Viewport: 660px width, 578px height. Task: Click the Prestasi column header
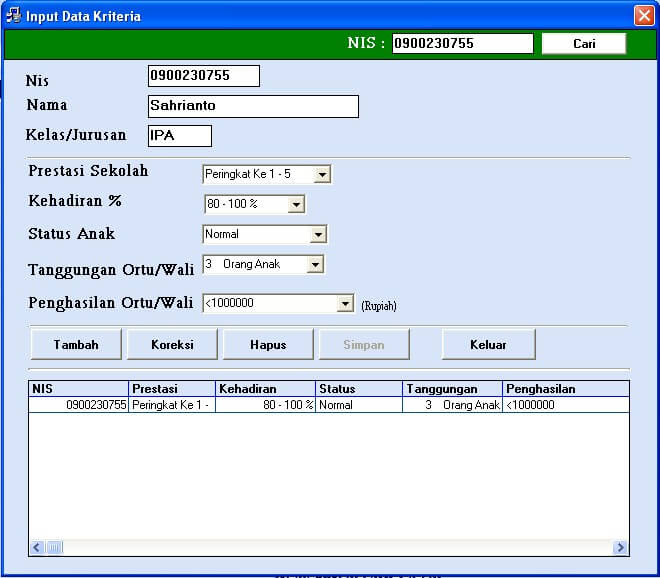(172, 389)
